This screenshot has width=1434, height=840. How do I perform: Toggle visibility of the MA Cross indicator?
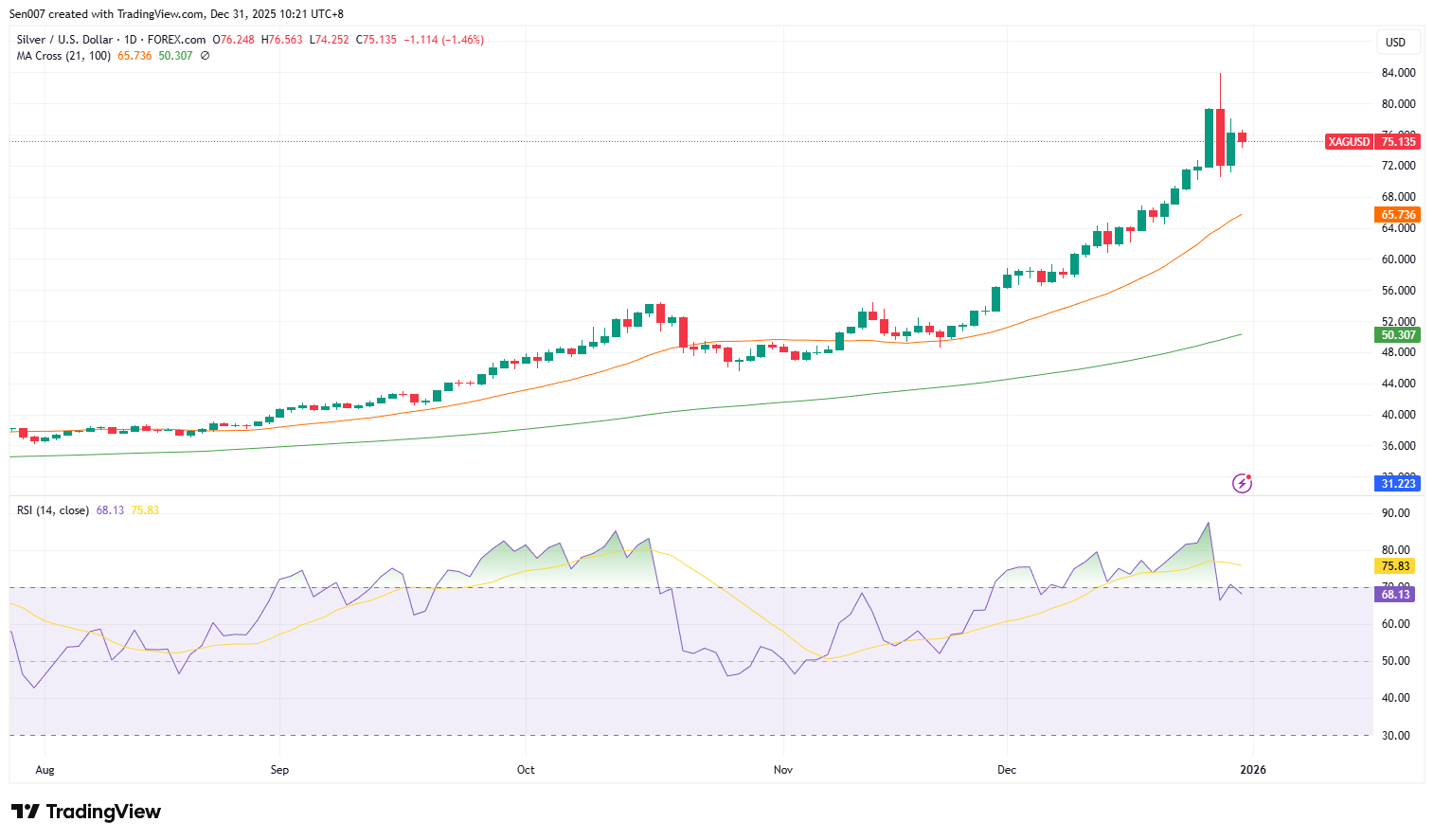pyautogui.click(x=204, y=56)
